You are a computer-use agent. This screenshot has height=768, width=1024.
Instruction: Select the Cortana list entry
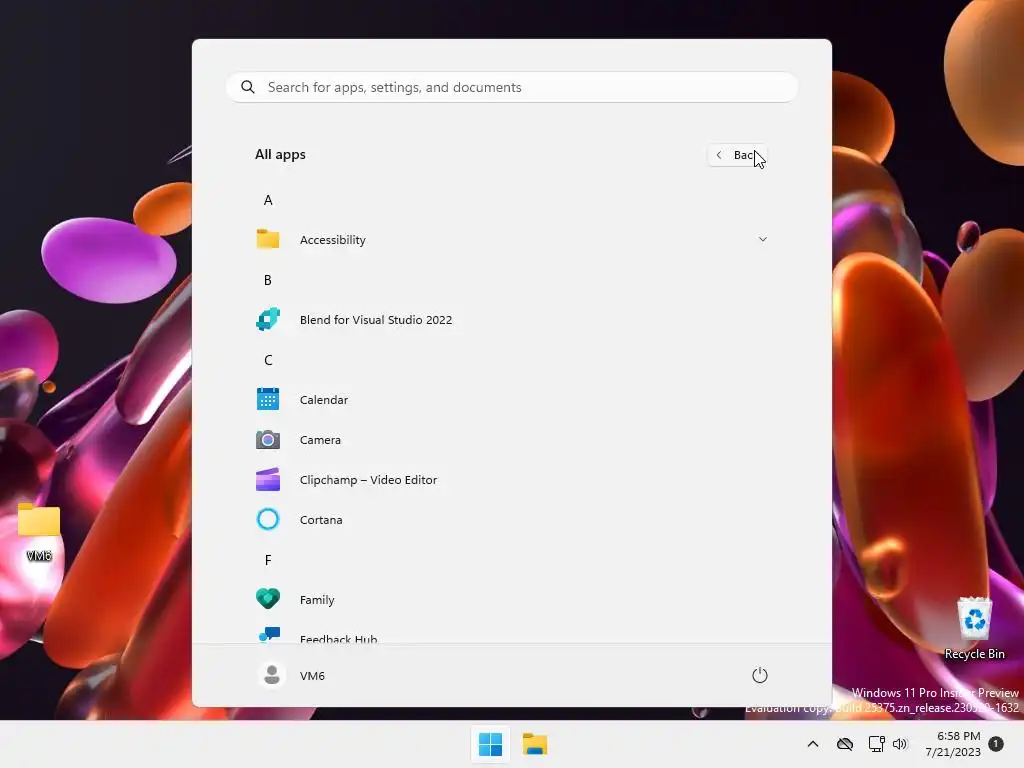coord(511,519)
